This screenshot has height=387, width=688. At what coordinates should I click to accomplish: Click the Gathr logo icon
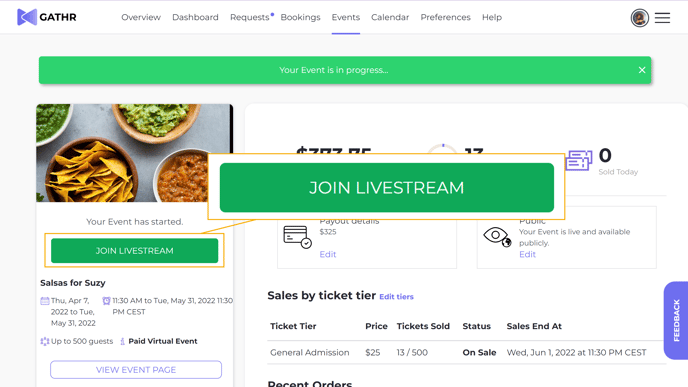(x=27, y=17)
